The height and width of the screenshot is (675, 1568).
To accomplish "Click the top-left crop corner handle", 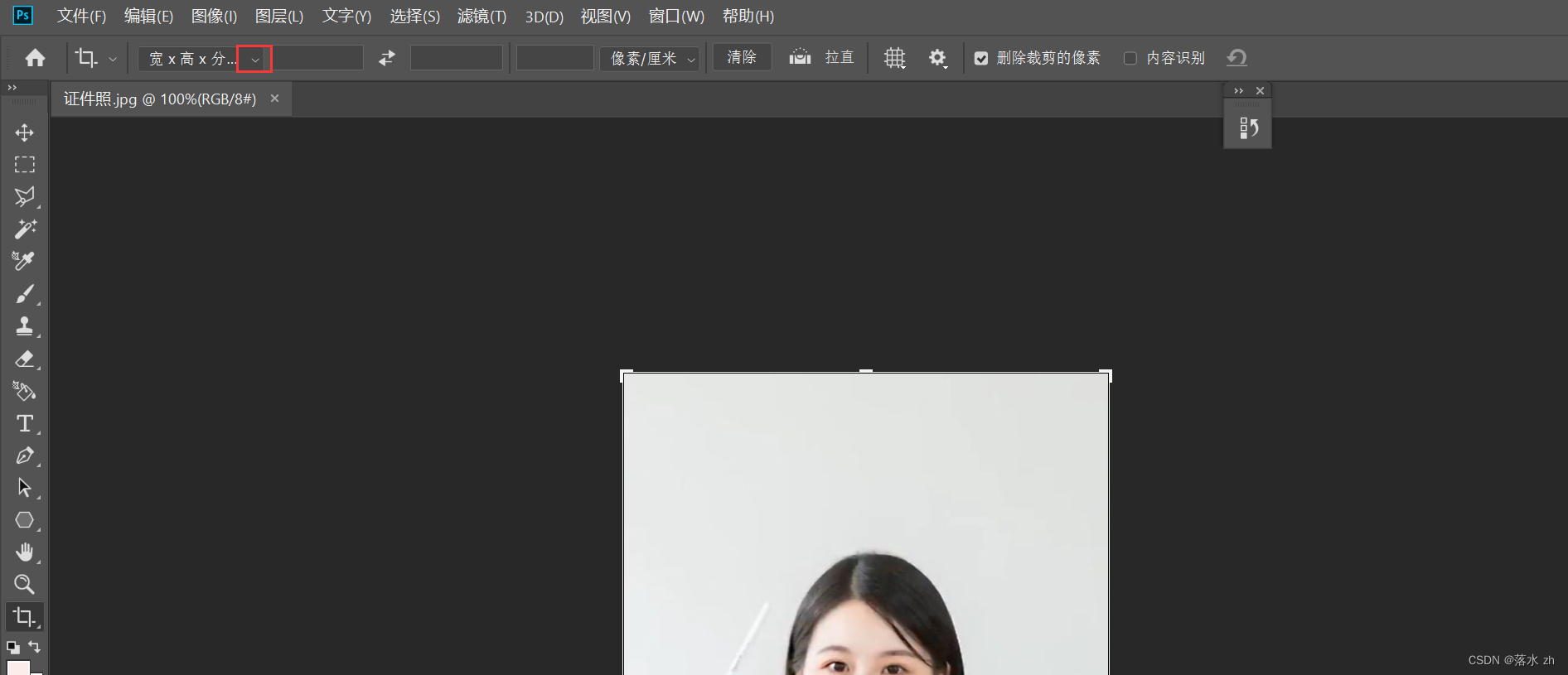I will (x=626, y=375).
